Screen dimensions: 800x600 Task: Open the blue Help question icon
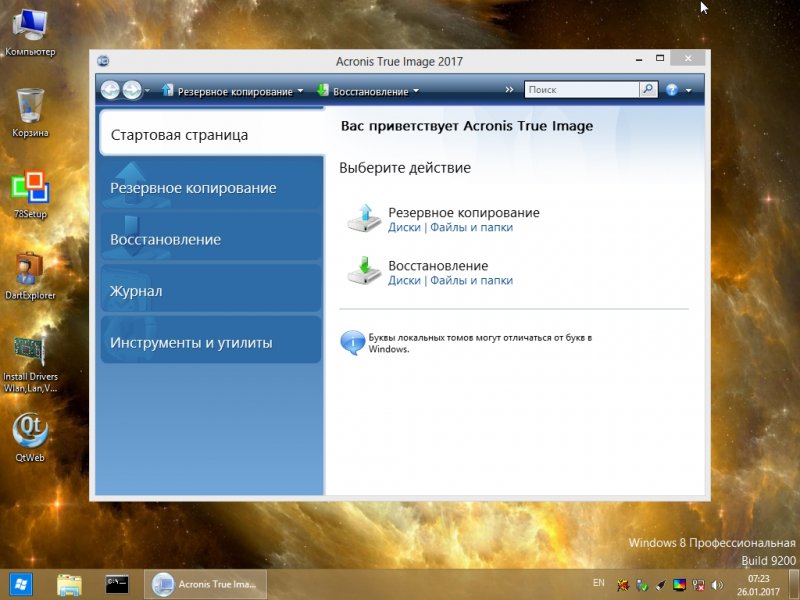tap(671, 90)
